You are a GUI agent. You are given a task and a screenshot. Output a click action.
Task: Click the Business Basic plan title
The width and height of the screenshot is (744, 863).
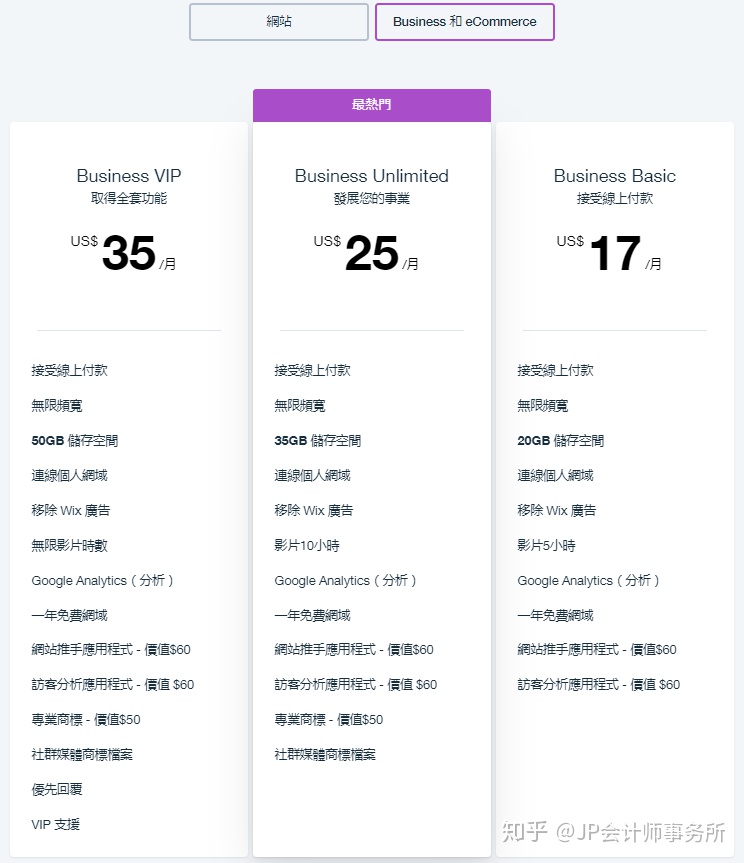pos(615,176)
